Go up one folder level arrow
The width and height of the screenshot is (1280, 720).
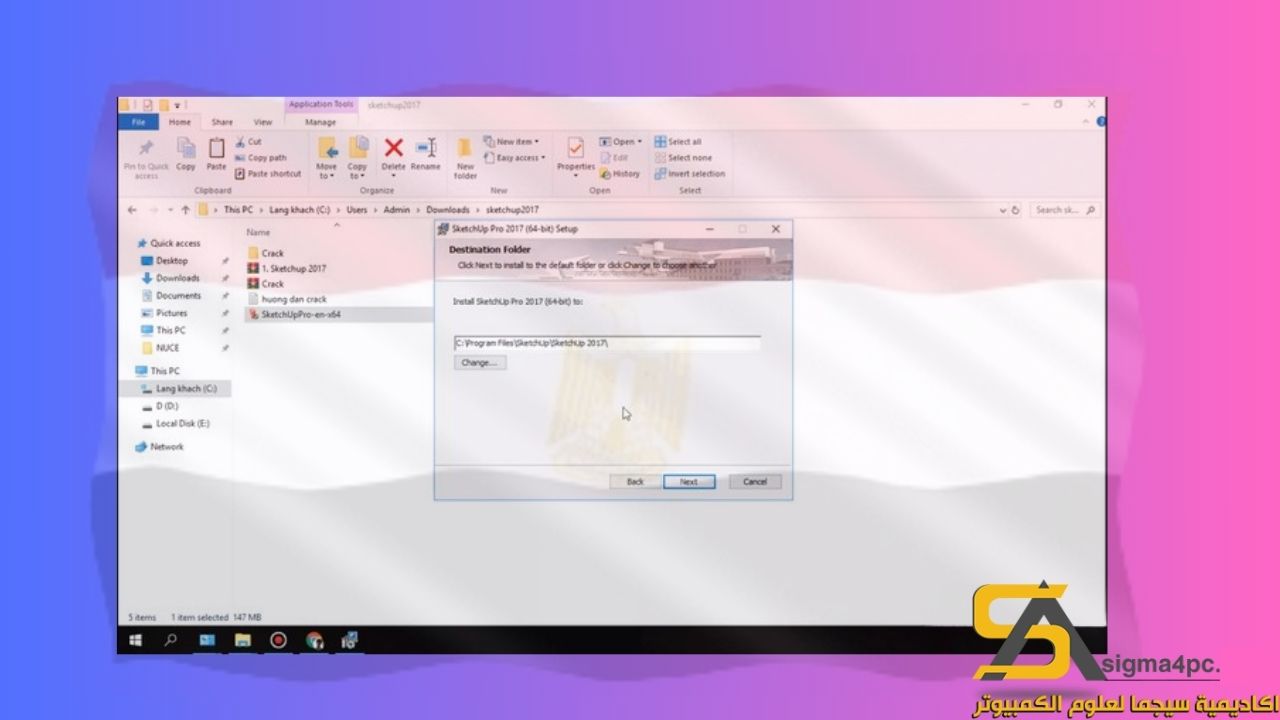(186, 210)
